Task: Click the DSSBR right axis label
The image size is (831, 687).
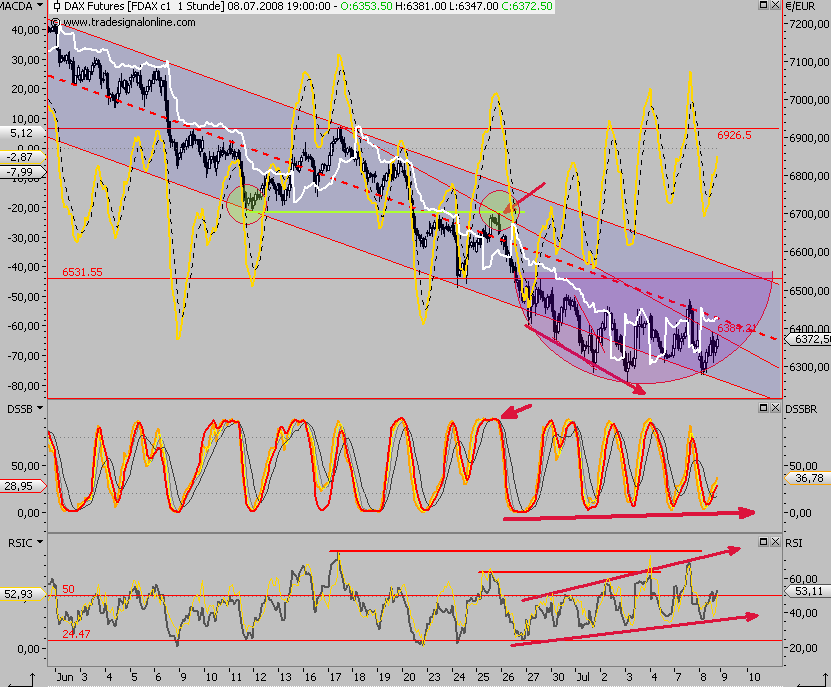Action: click(x=801, y=409)
